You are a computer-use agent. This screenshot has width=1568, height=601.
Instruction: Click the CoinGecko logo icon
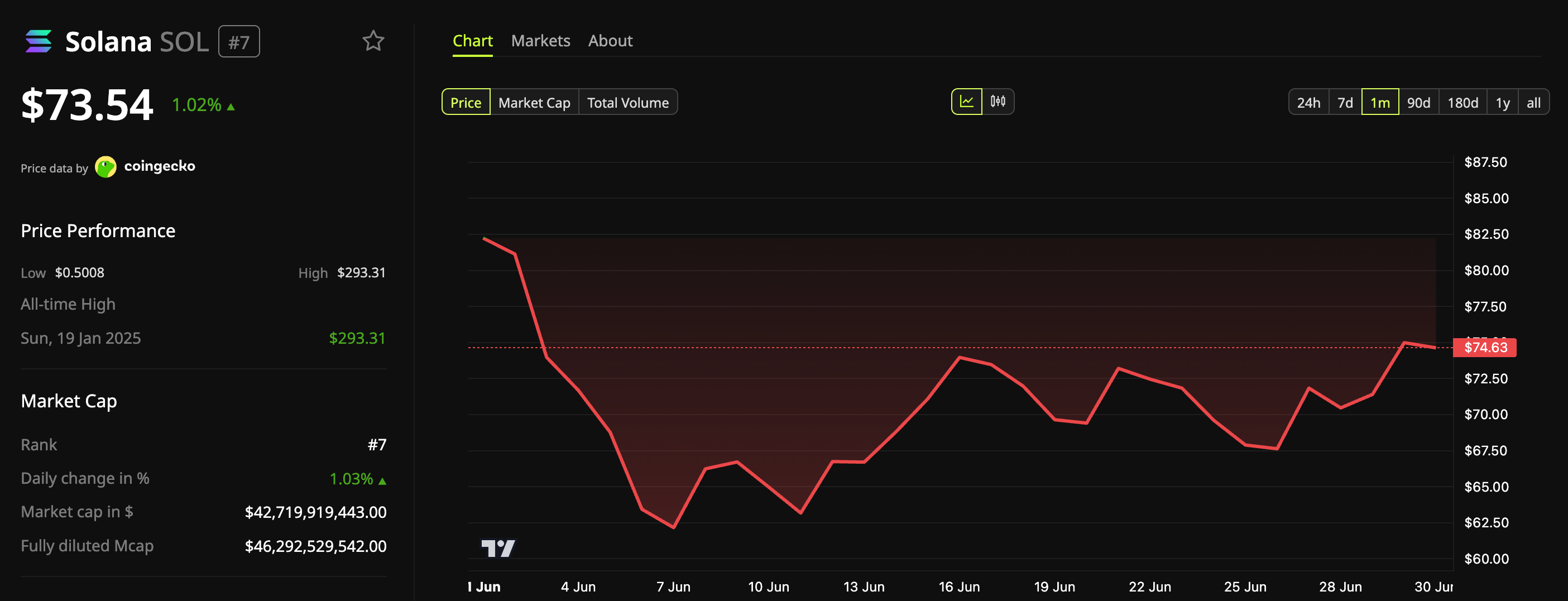click(106, 167)
